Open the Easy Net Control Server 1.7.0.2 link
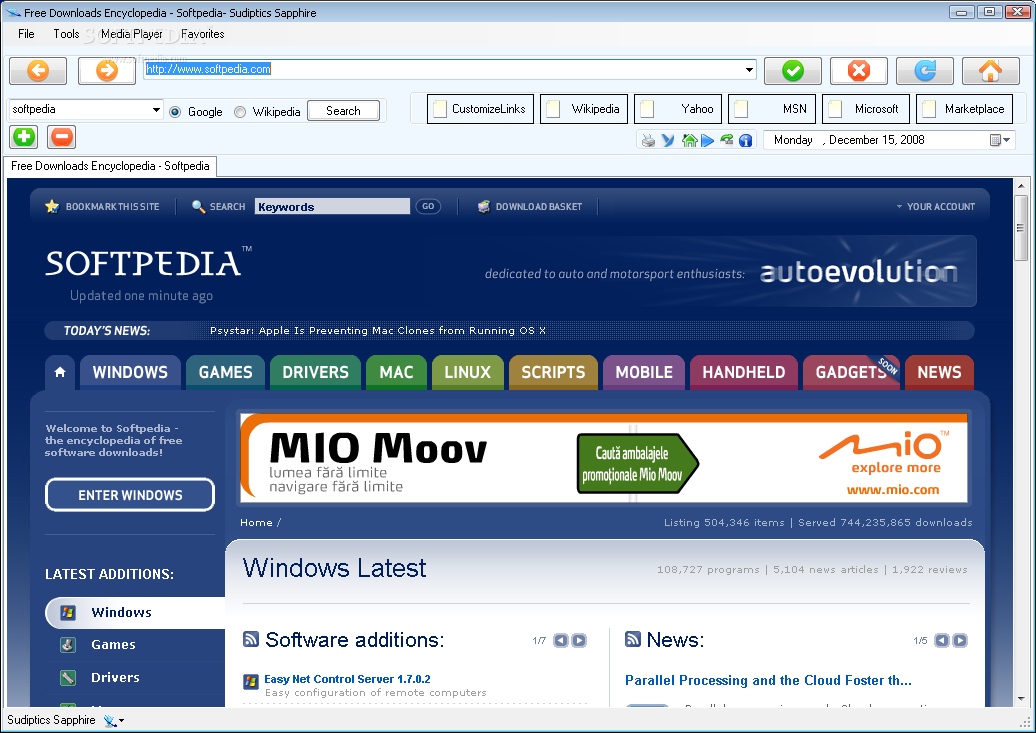The width and height of the screenshot is (1036, 733). pyautogui.click(x=347, y=679)
